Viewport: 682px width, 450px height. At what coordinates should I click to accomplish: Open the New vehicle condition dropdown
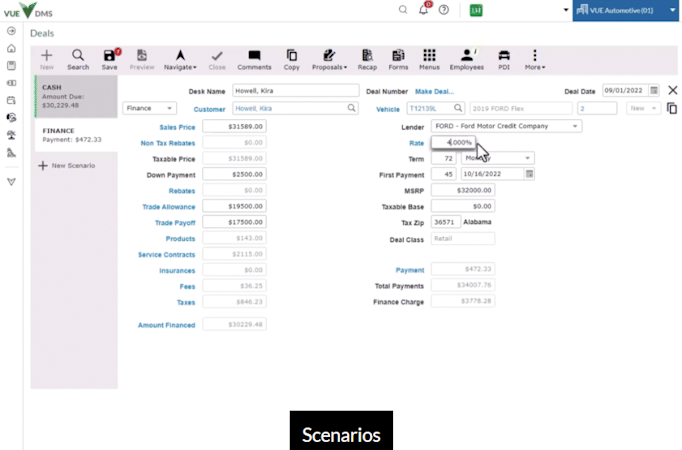[x=643, y=108]
